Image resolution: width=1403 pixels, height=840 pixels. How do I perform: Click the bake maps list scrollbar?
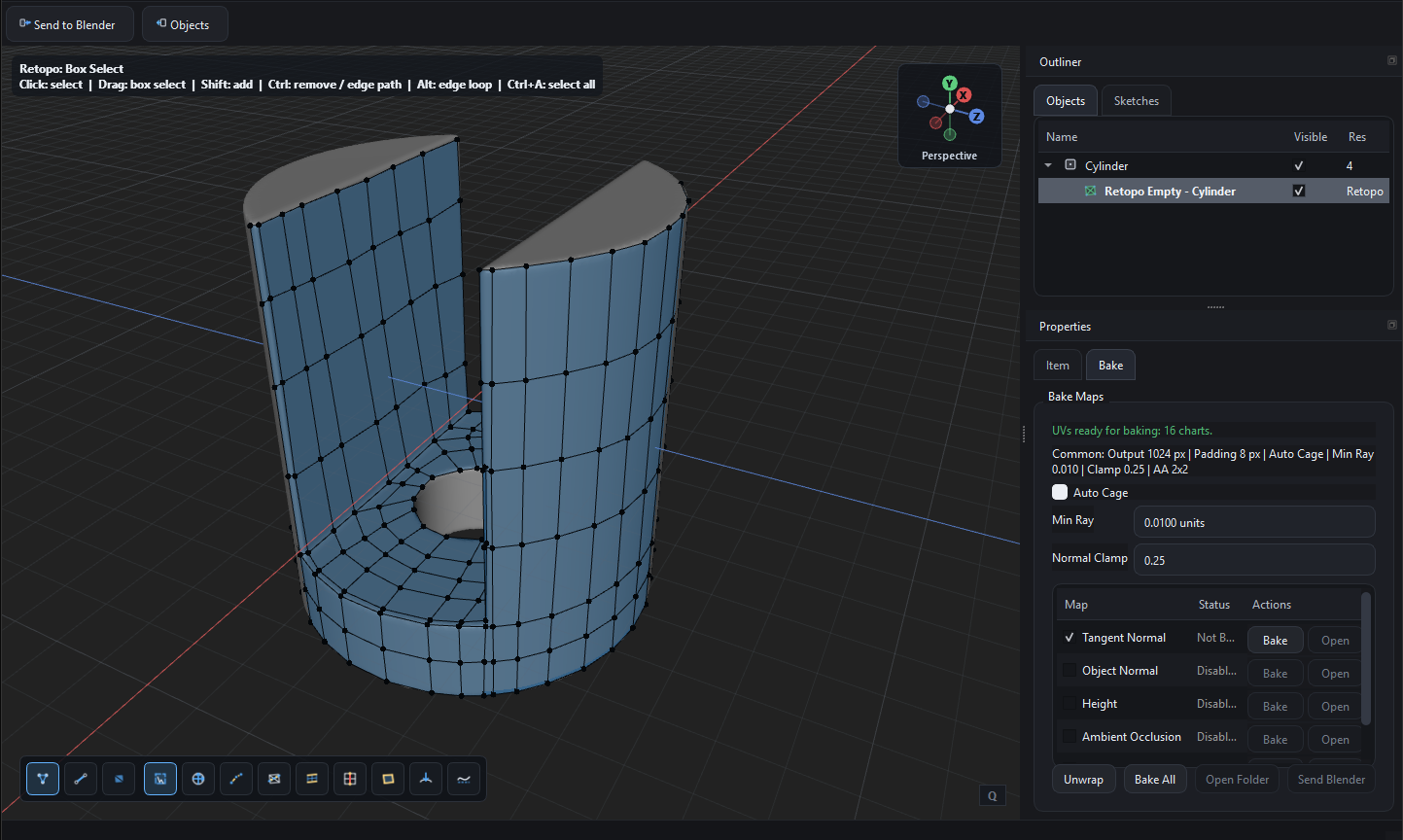(1366, 658)
